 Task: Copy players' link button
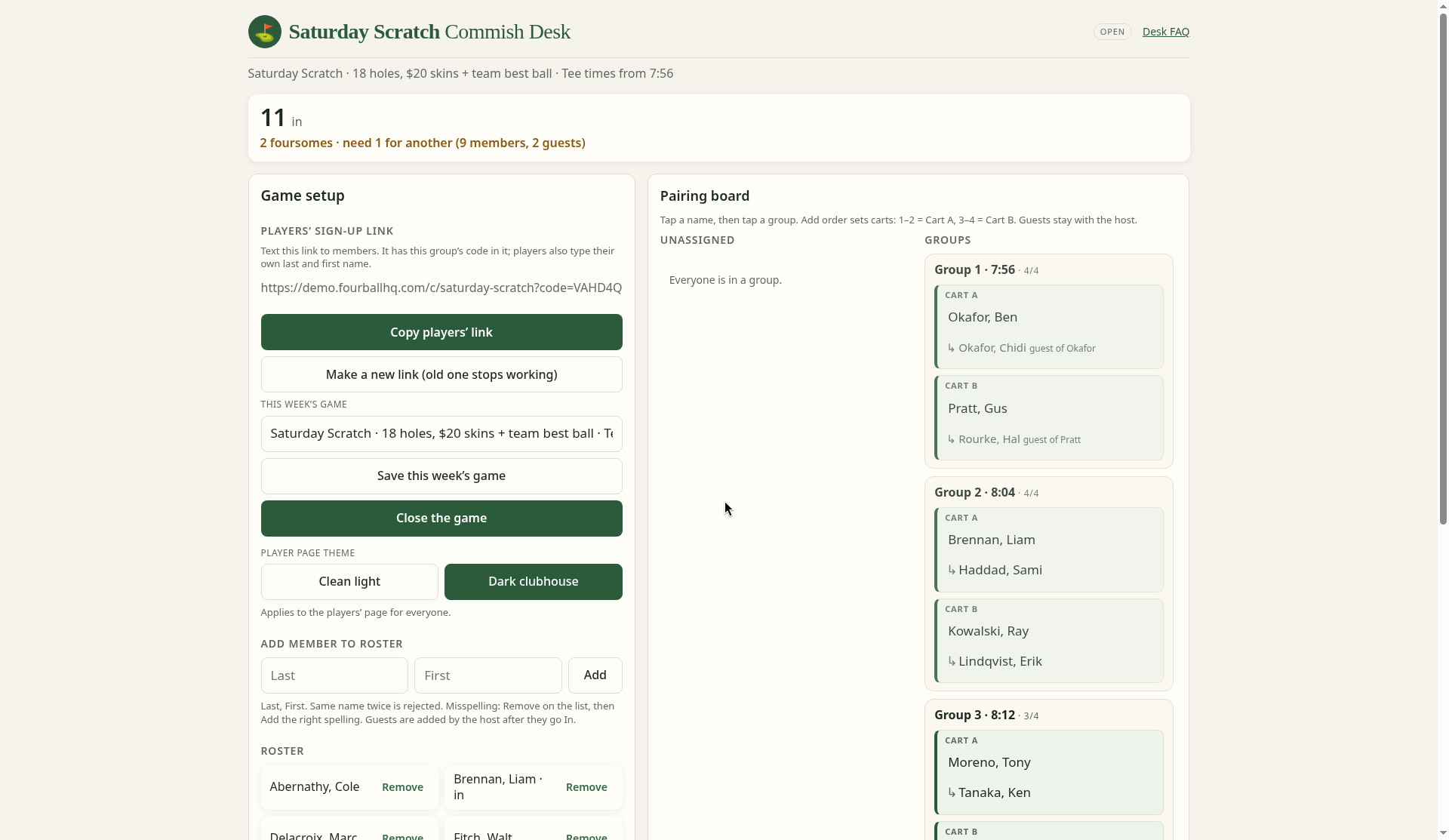(x=441, y=332)
